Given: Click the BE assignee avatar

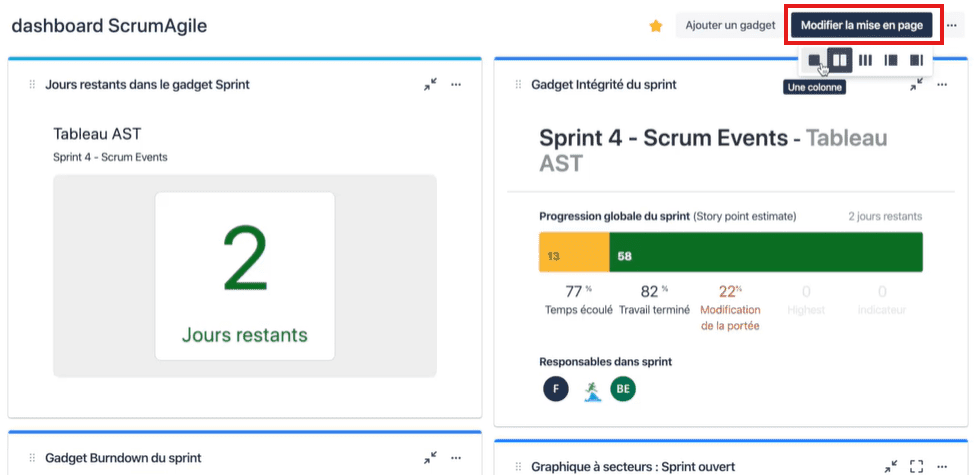Looking at the screenshot, I should click(623, 389).
